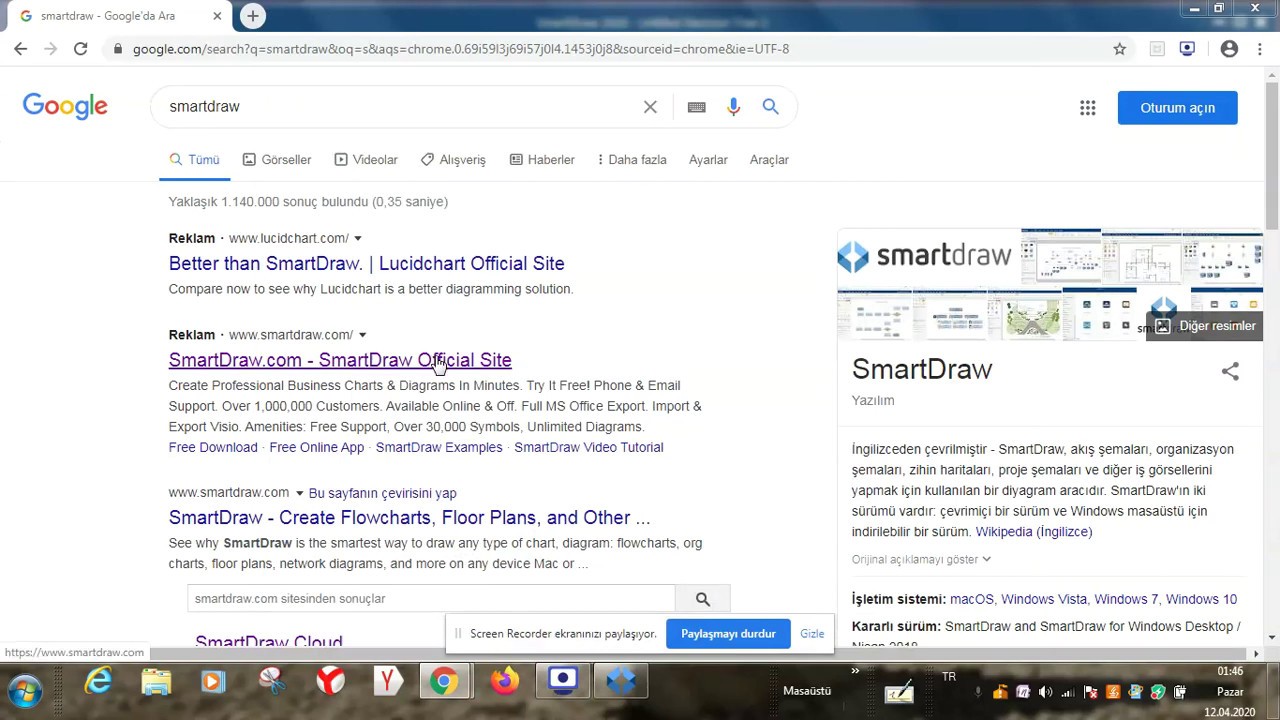The width and height of the screenshot is (1280, 720).
Task: Click the 'Paylaşmayı durdur' button
Action: (728, 634)
